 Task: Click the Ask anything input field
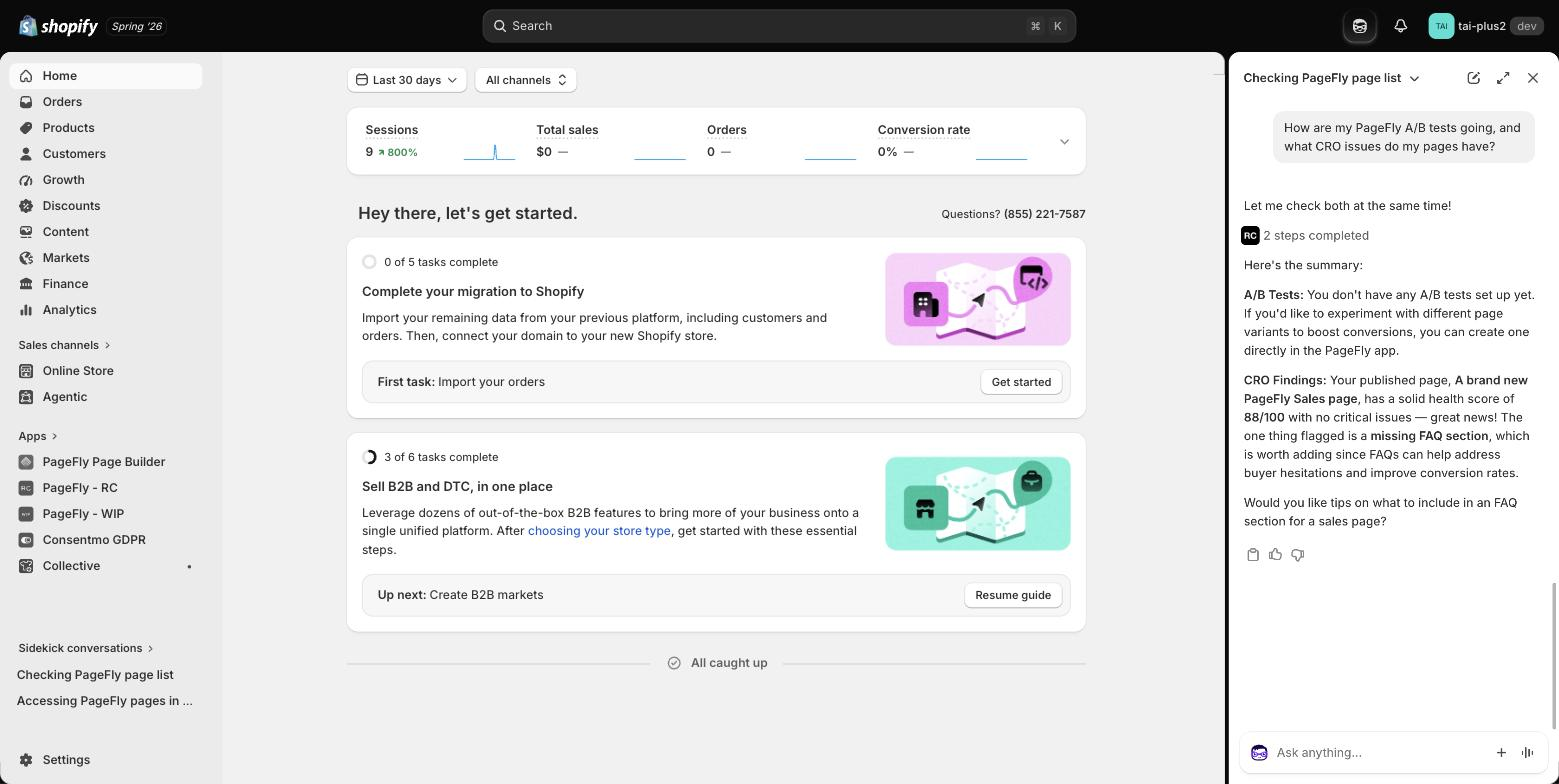(1378, 753)
